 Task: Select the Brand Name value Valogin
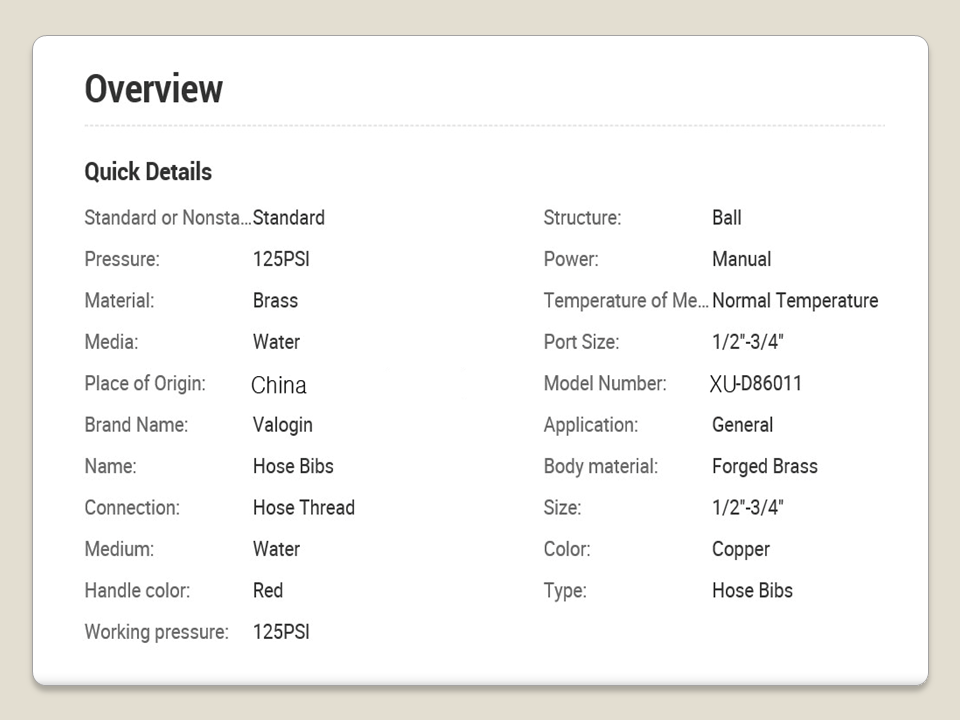[x=282, y=425]
